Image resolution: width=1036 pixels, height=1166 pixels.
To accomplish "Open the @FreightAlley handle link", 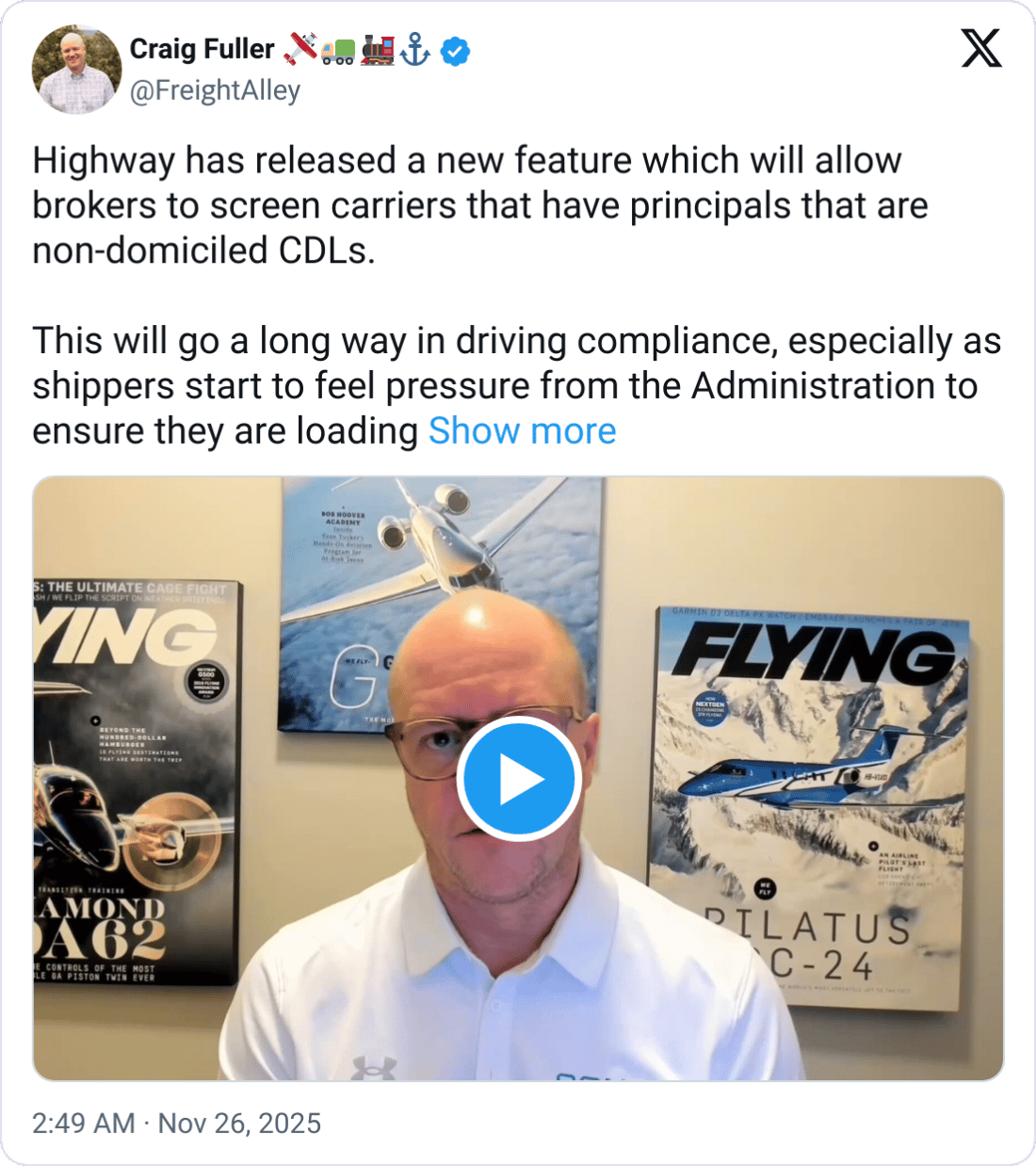I will (215, 90).
